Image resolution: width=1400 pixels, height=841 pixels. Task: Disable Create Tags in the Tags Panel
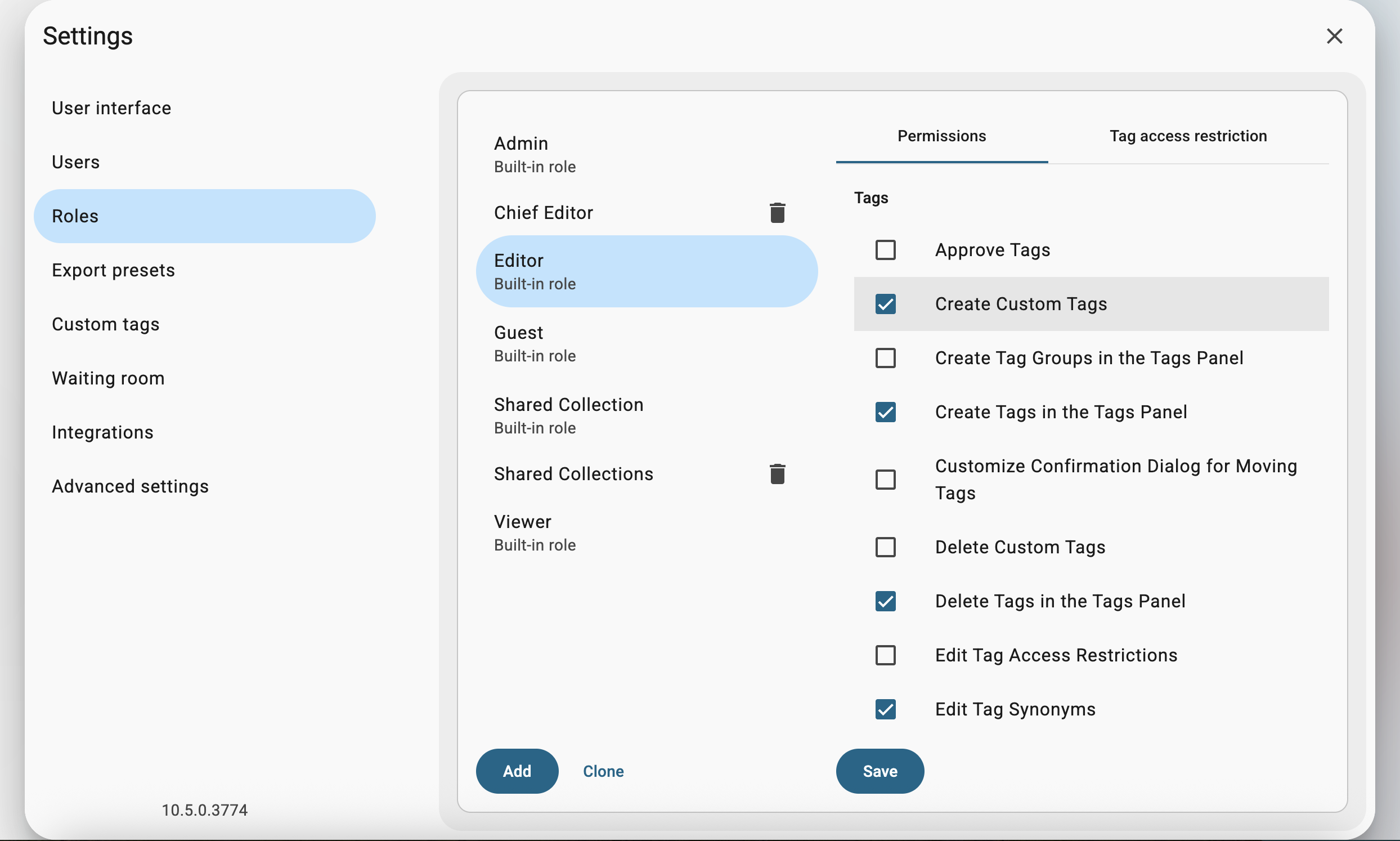[x=885, y=412]
